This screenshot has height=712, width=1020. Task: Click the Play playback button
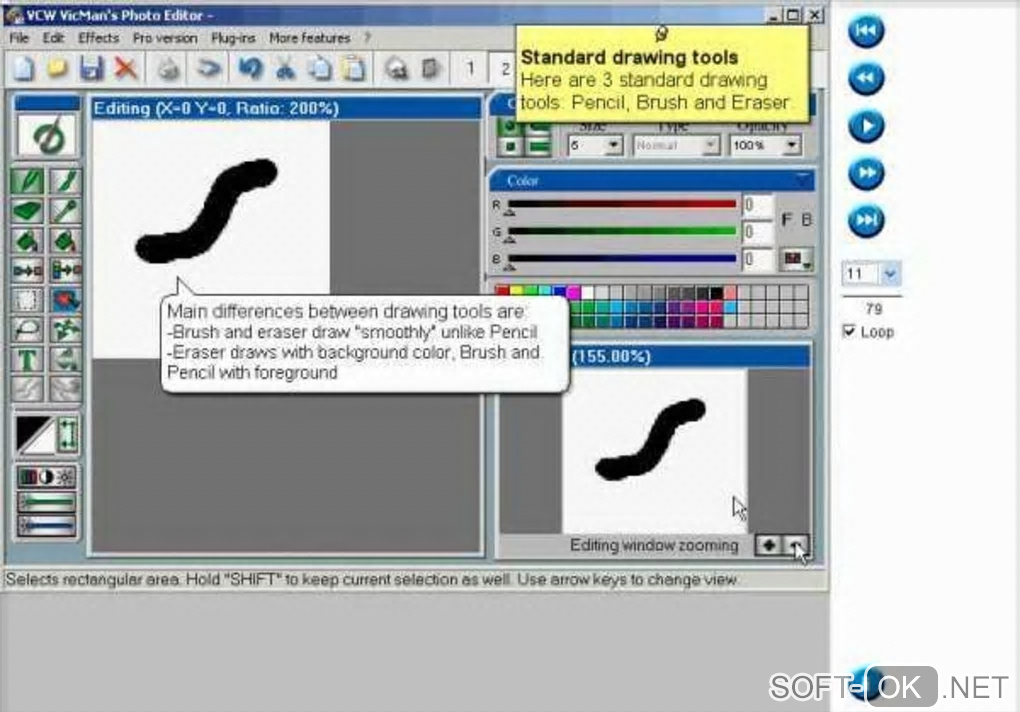(x=866, y=126)
